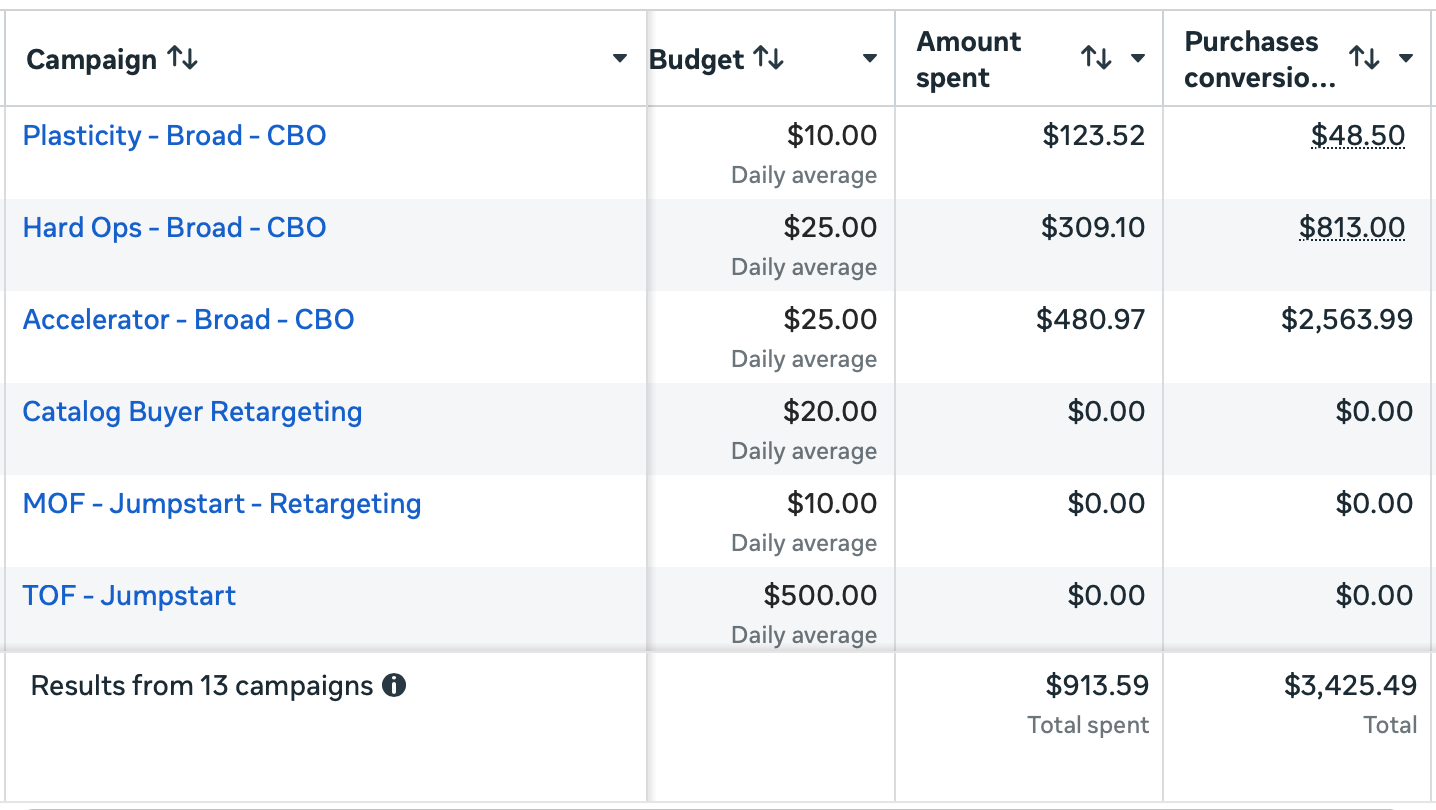Image resolution: width=1436 pixels, height=810 pixels.
Task: Open the Hard Ops - Broad - CBO campaign
Action: point(174,227)
